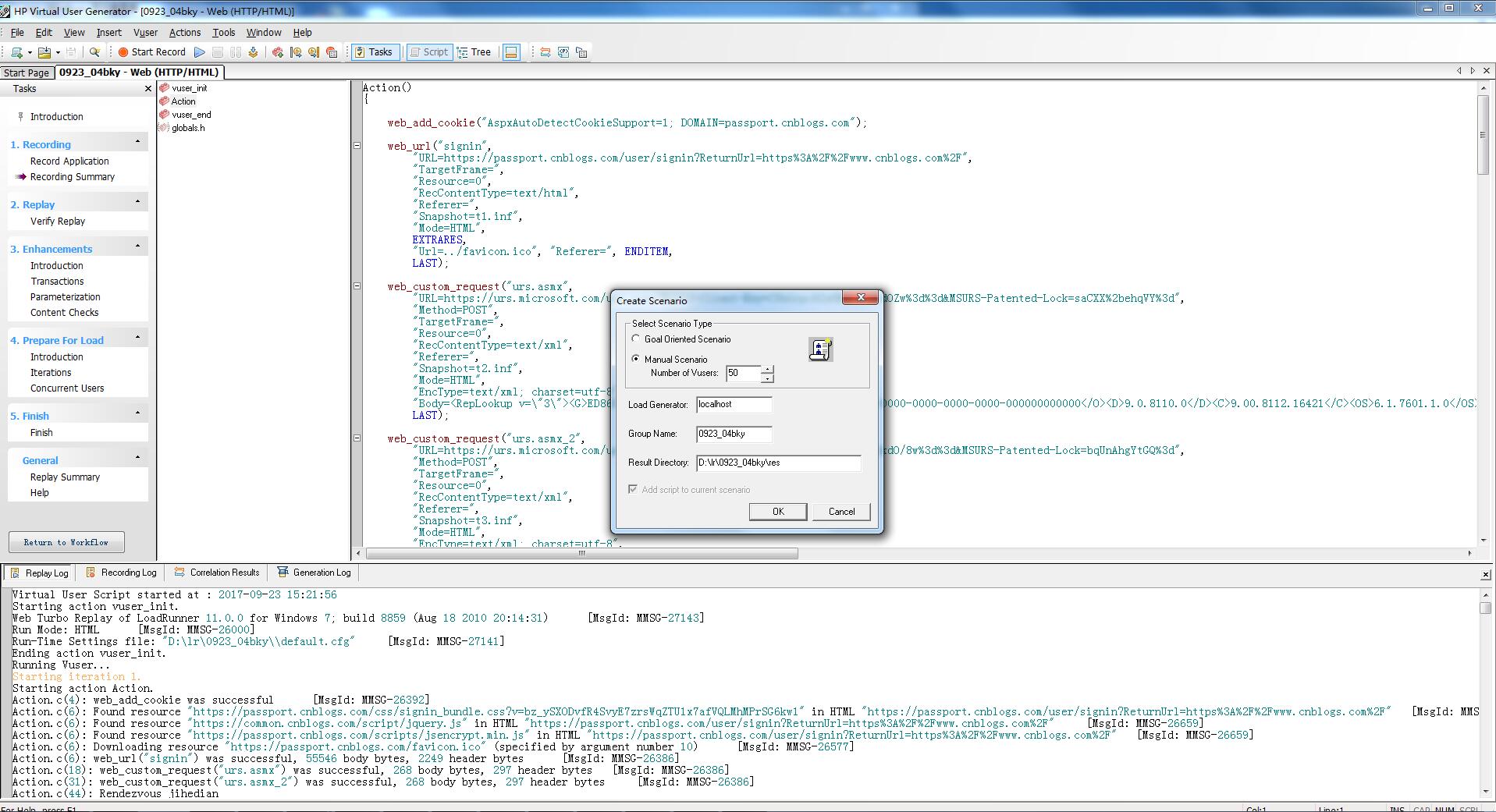Click the Return to Workflow button

click(66, 542)
